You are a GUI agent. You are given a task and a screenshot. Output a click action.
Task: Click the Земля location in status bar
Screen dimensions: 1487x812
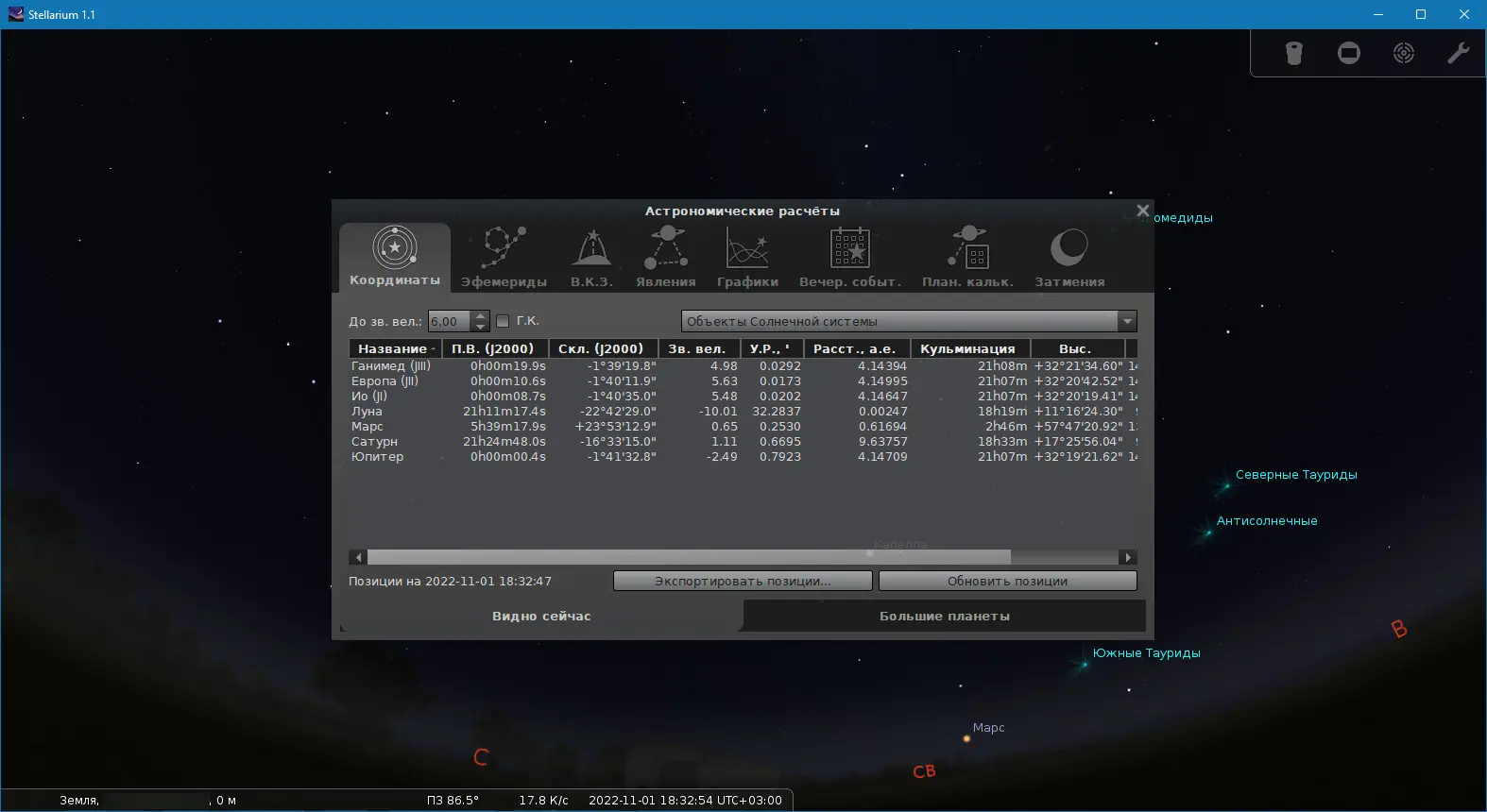pyautogui.click(x=79, y=800)
